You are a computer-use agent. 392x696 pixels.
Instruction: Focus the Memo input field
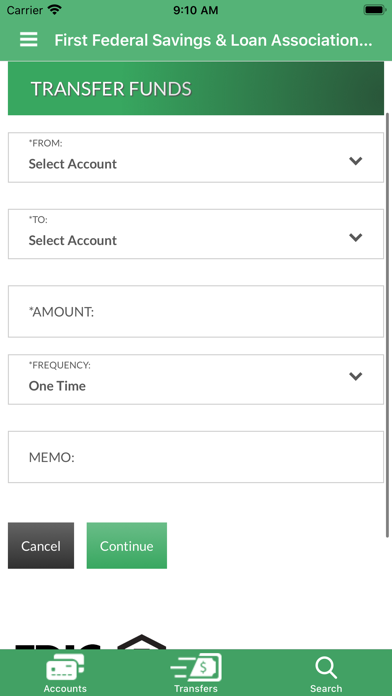click(196, 457)
